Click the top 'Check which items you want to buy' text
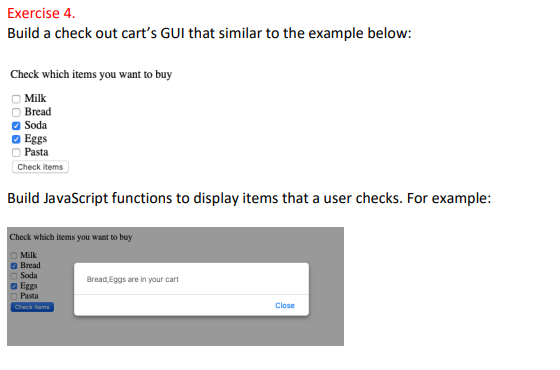This screenshot has width=560, height=370. [x=91, y=74]
